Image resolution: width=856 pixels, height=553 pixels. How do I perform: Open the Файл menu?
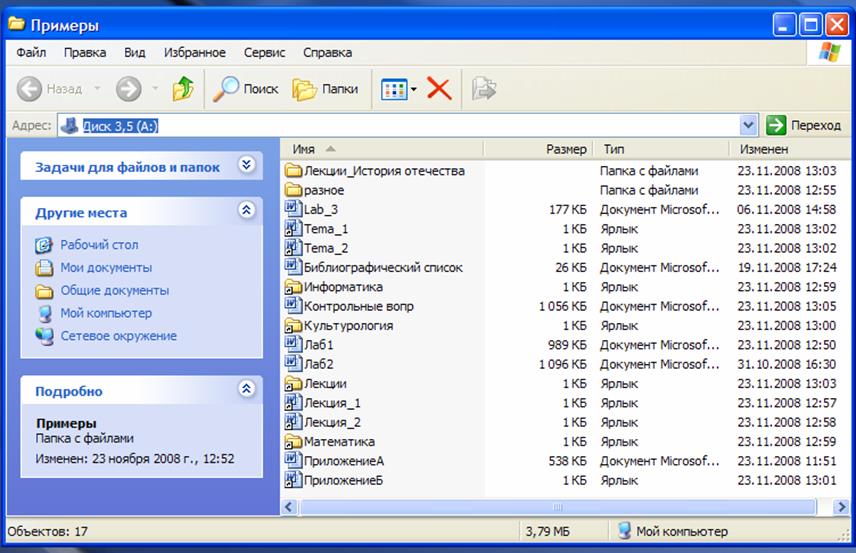click(31, 52)
